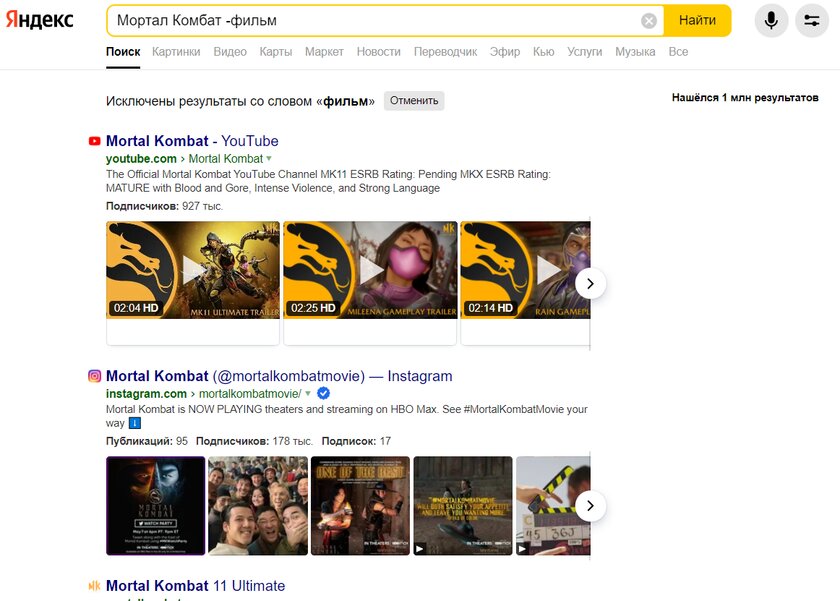
Task: Open the Mortal Kombat - YouTube result
Action: [192, 141]
